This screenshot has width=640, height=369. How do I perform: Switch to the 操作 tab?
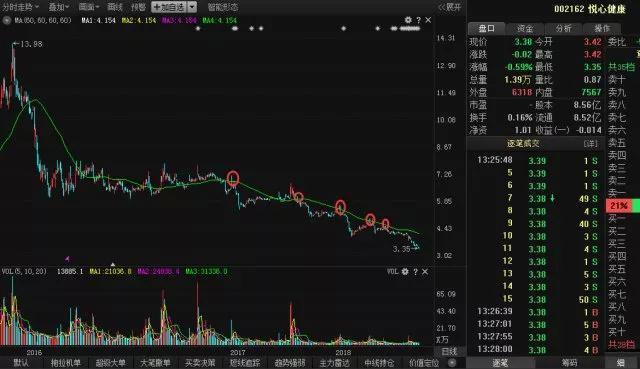click(602, 28)
